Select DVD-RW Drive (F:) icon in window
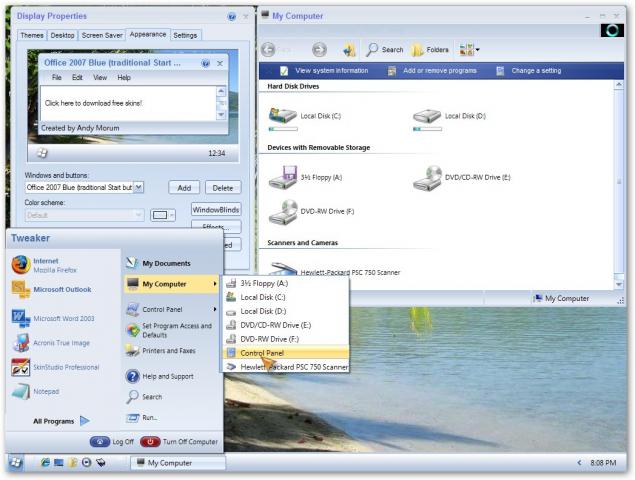 click(283, 211)
